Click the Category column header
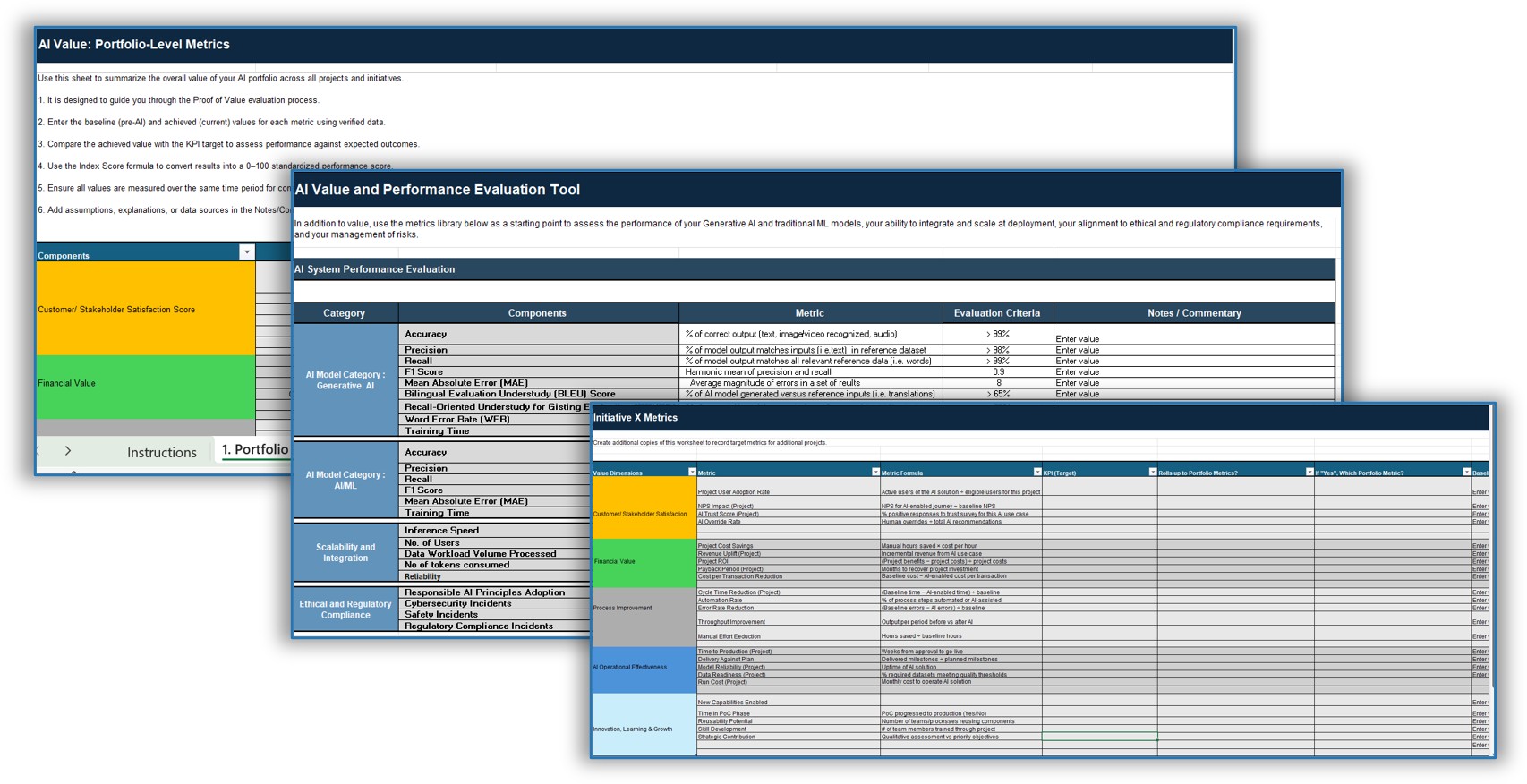This screenshot has width=1527, height=784. tap(345, 313)
